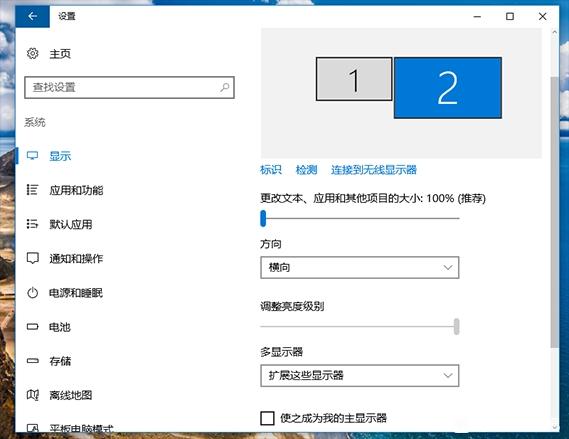Click in the 查找设置 search field

tap(129, 87)
